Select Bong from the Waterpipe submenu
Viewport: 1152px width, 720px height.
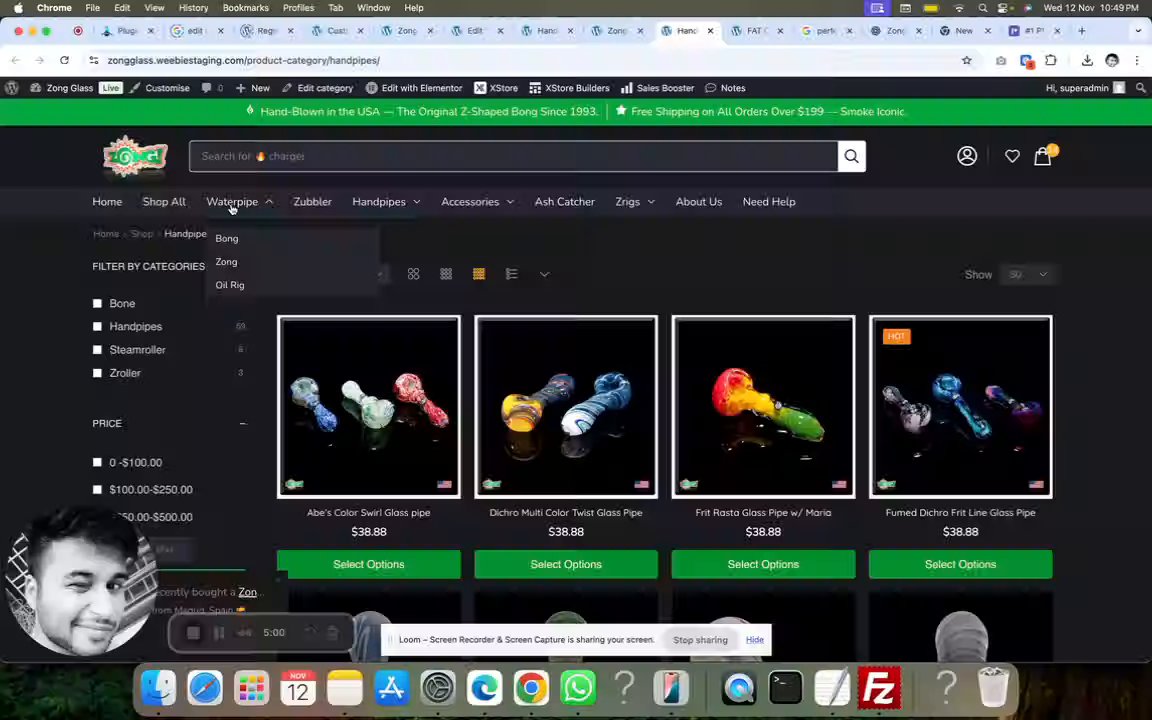(227, 239)
